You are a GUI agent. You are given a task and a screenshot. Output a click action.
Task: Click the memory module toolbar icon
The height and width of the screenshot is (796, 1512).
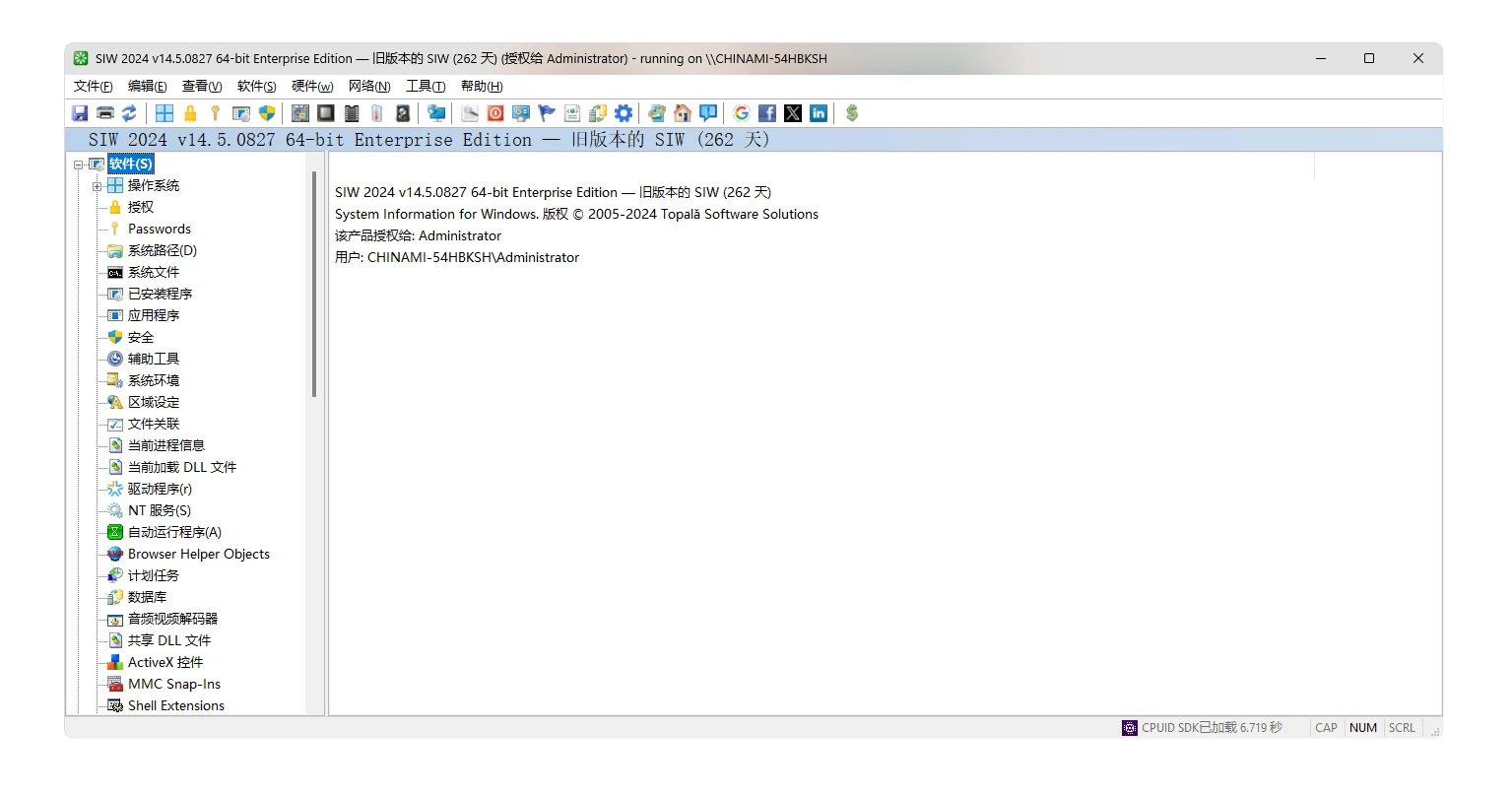click(x=352, y=113)
